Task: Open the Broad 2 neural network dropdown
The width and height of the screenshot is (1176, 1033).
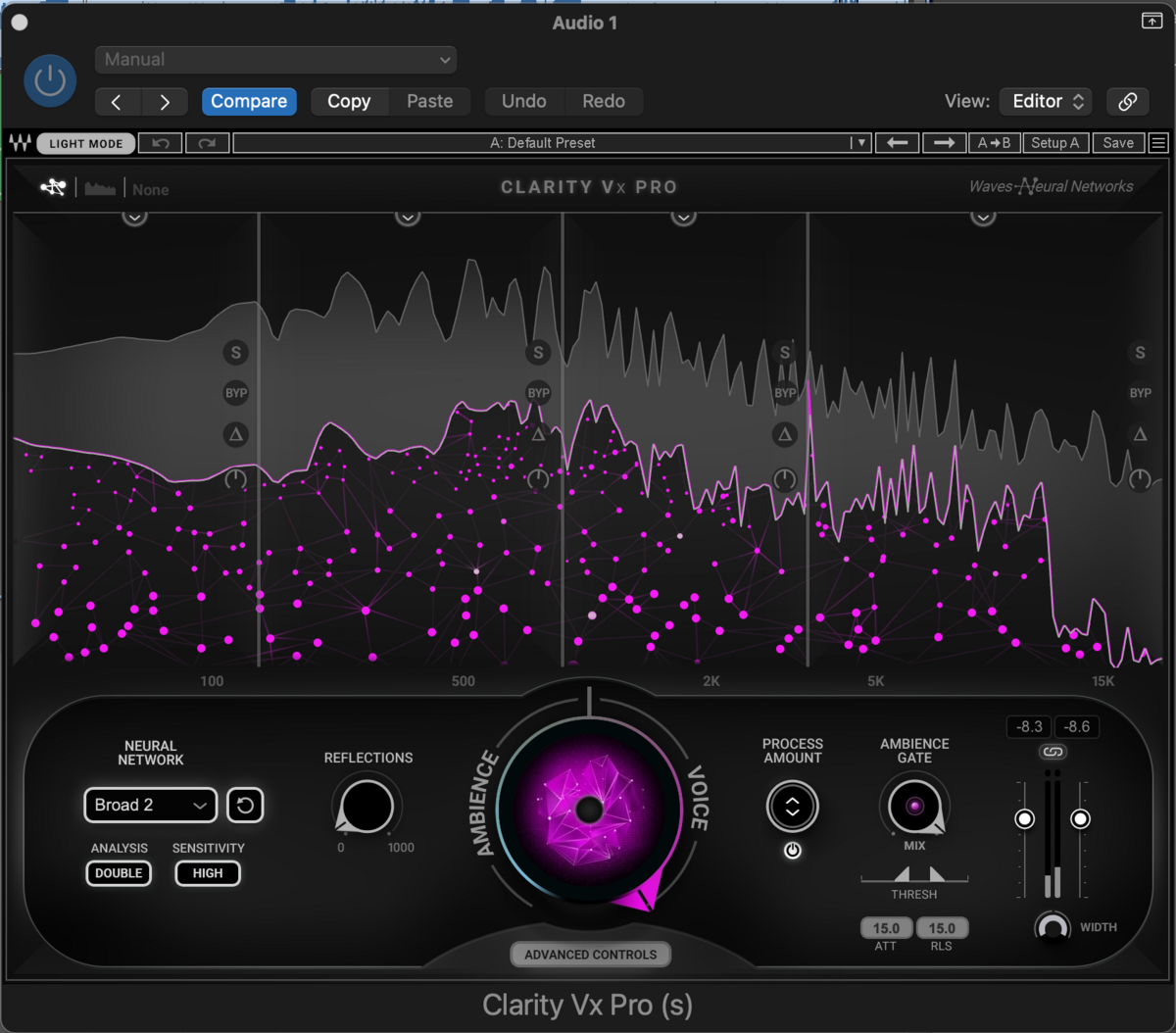Action: click(150, 806)
